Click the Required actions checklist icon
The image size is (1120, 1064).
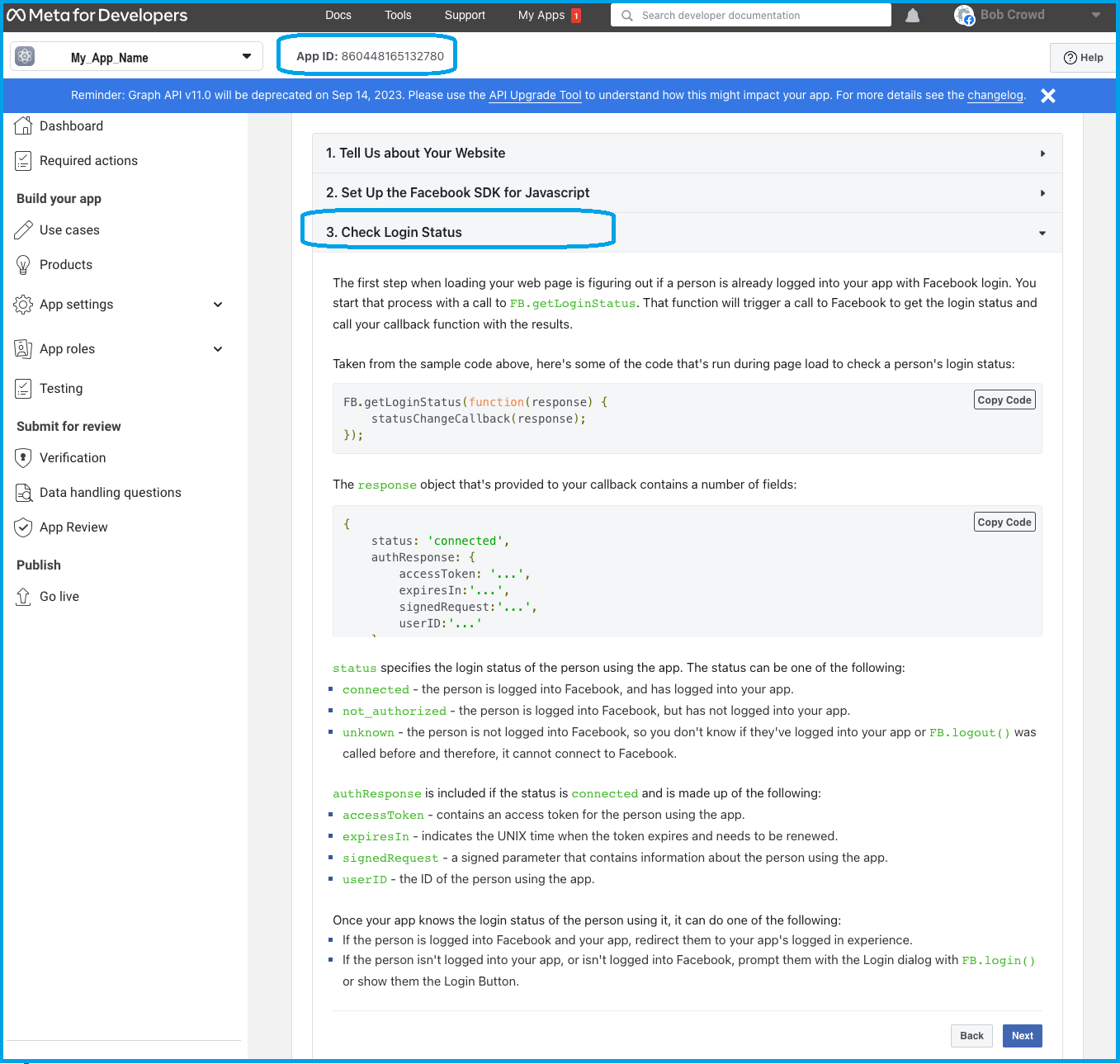point(23,161)
